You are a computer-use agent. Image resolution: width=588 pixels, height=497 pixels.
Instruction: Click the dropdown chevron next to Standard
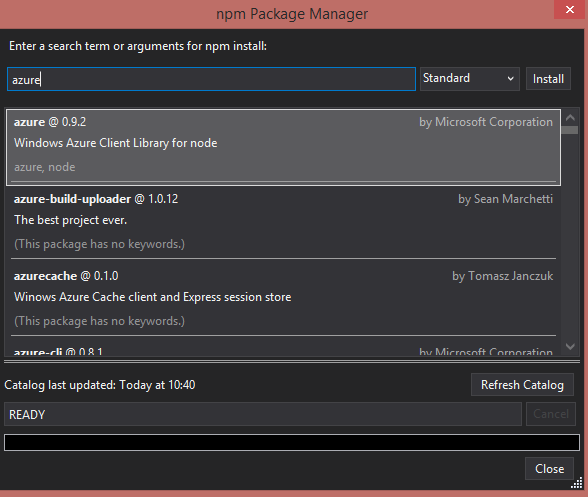(510, 79)
